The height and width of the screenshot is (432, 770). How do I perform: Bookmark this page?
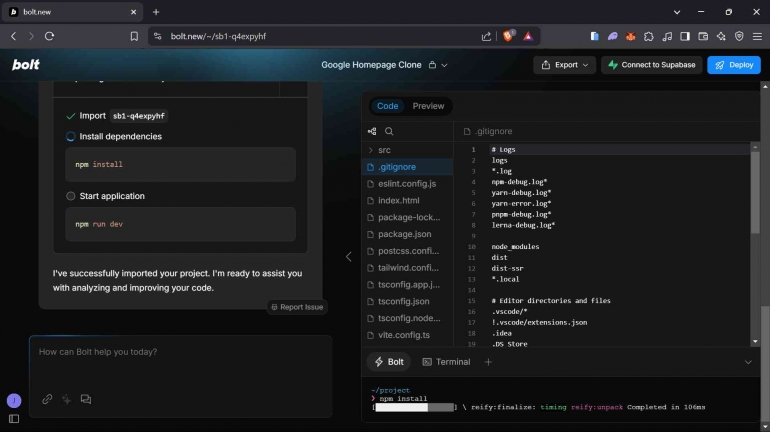(x=134, y=36)
